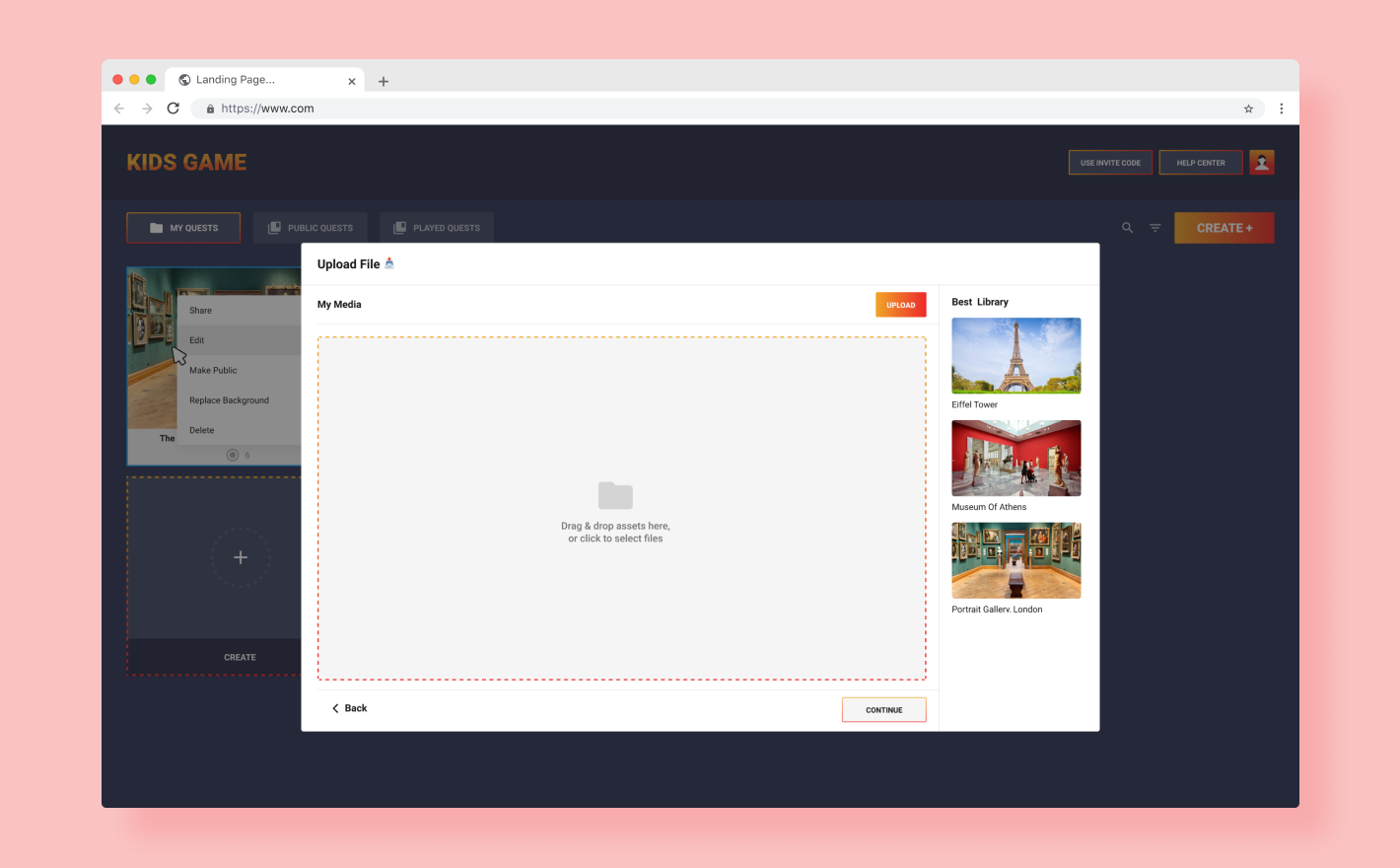Bookmark page with star icon

1248,108
